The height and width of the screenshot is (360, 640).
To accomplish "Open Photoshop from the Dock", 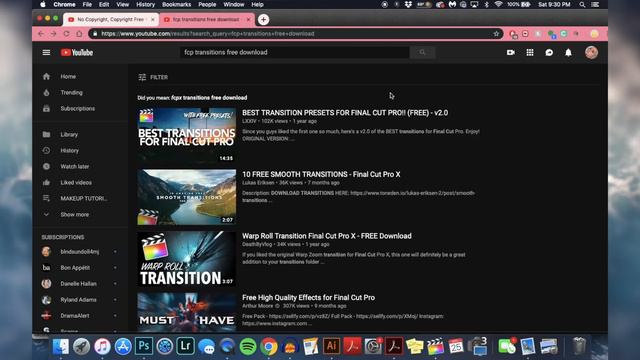I will click(144, 346).
